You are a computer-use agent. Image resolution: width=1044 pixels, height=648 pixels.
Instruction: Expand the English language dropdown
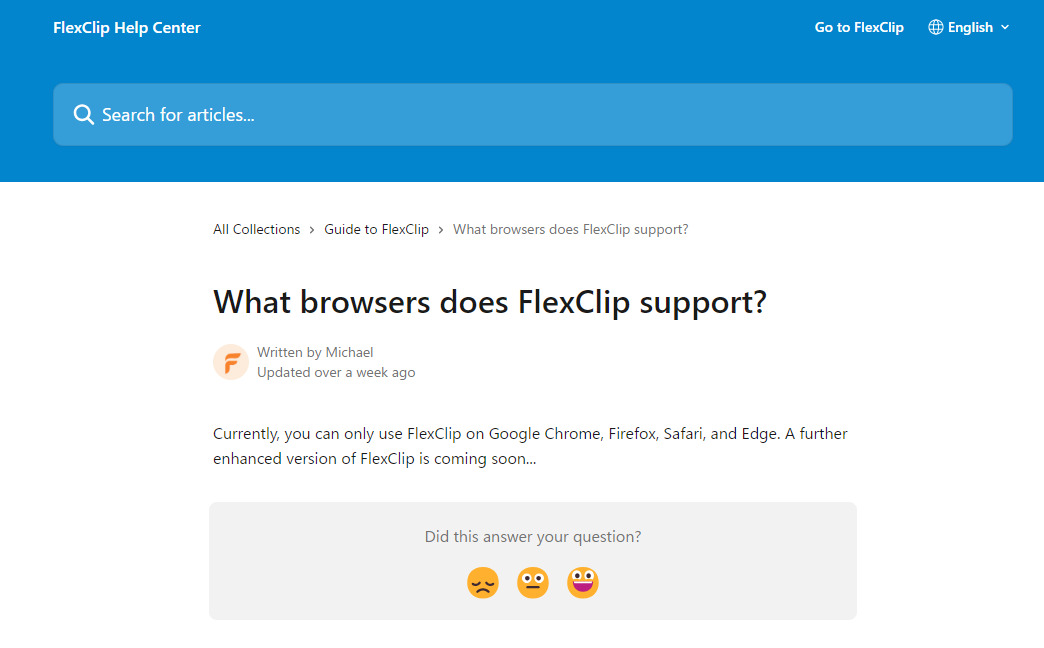[969, 27]
